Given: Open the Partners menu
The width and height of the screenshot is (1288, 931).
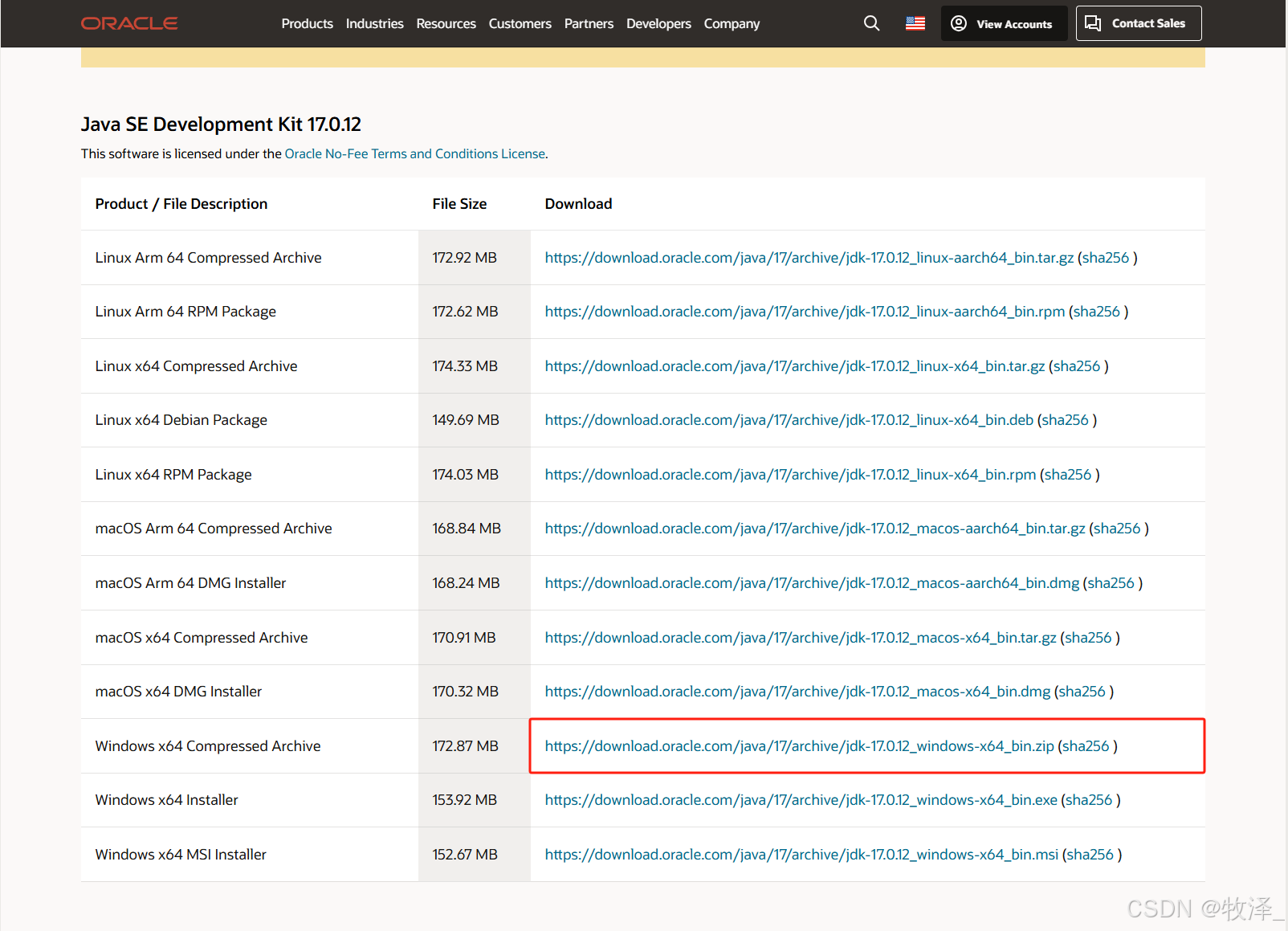Looking at the screenshot, I should click(589, 23).
